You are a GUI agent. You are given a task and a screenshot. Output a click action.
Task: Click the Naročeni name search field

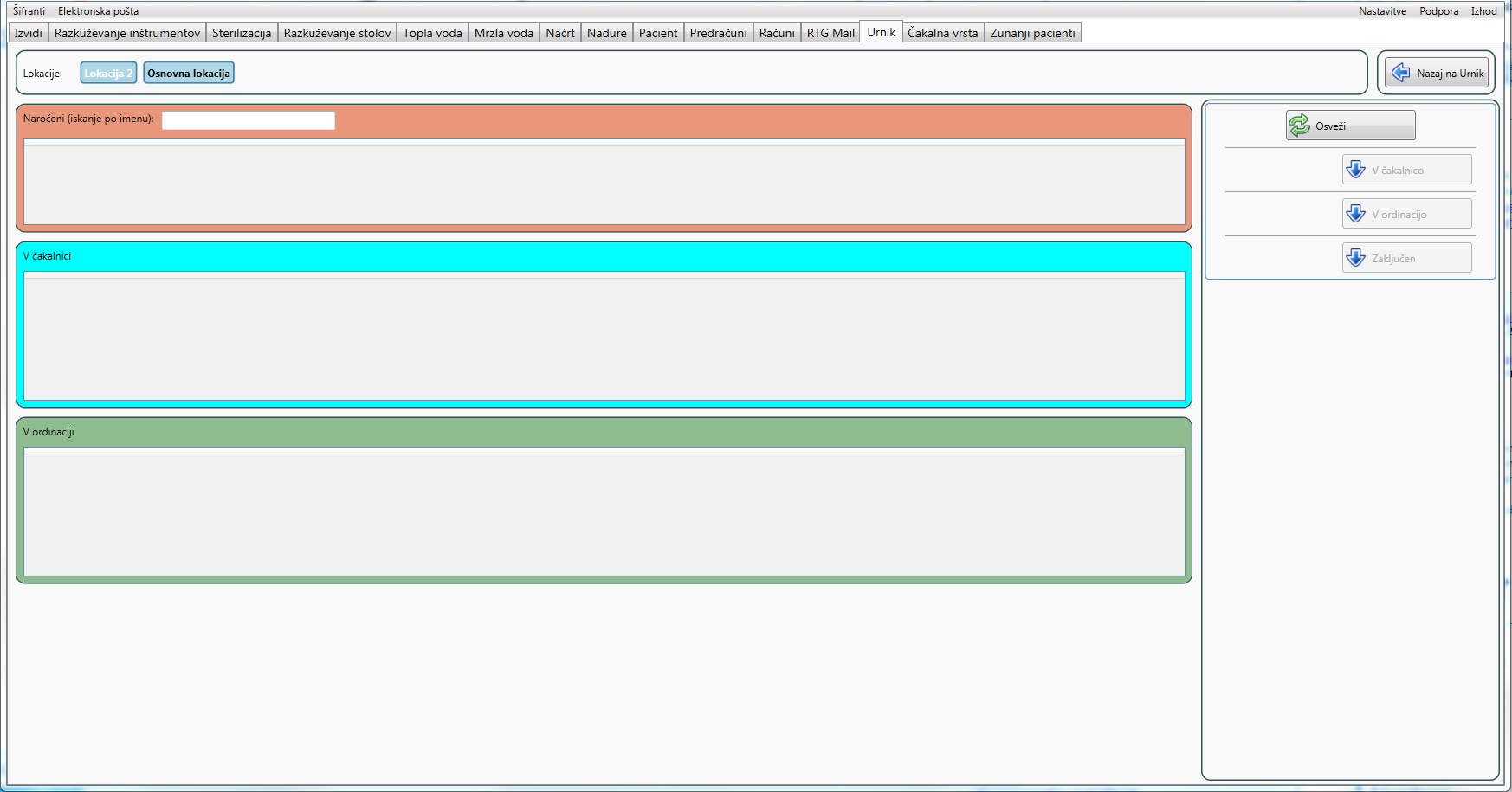coord(249,120)
